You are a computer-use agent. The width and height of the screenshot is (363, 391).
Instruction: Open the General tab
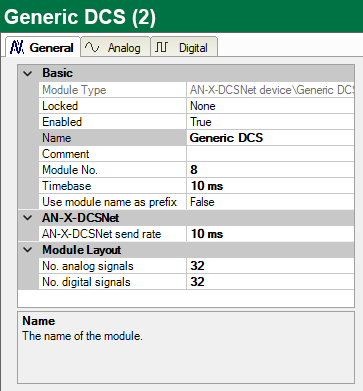[43, 47]
